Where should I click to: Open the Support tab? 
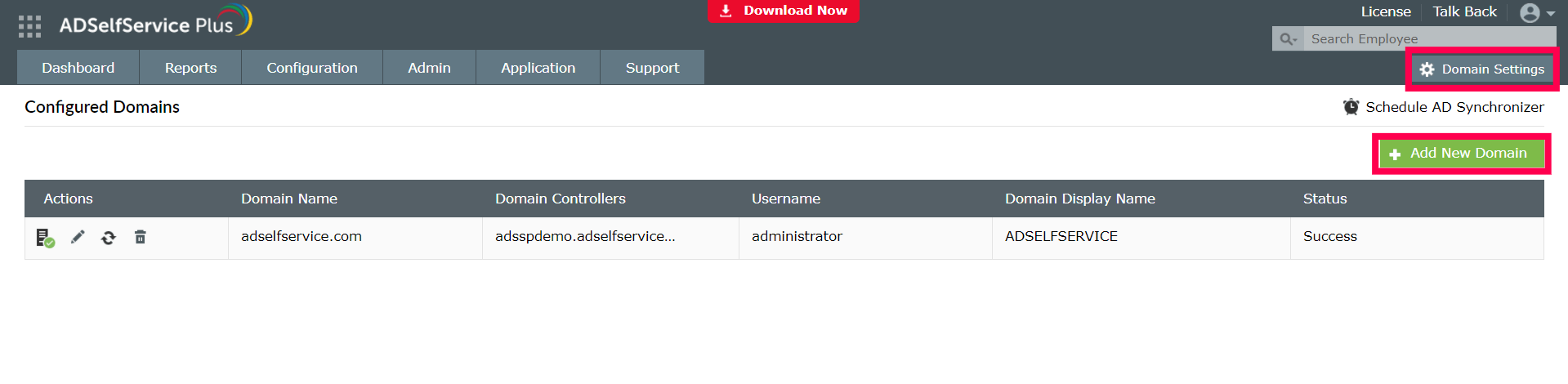[652, 68]
